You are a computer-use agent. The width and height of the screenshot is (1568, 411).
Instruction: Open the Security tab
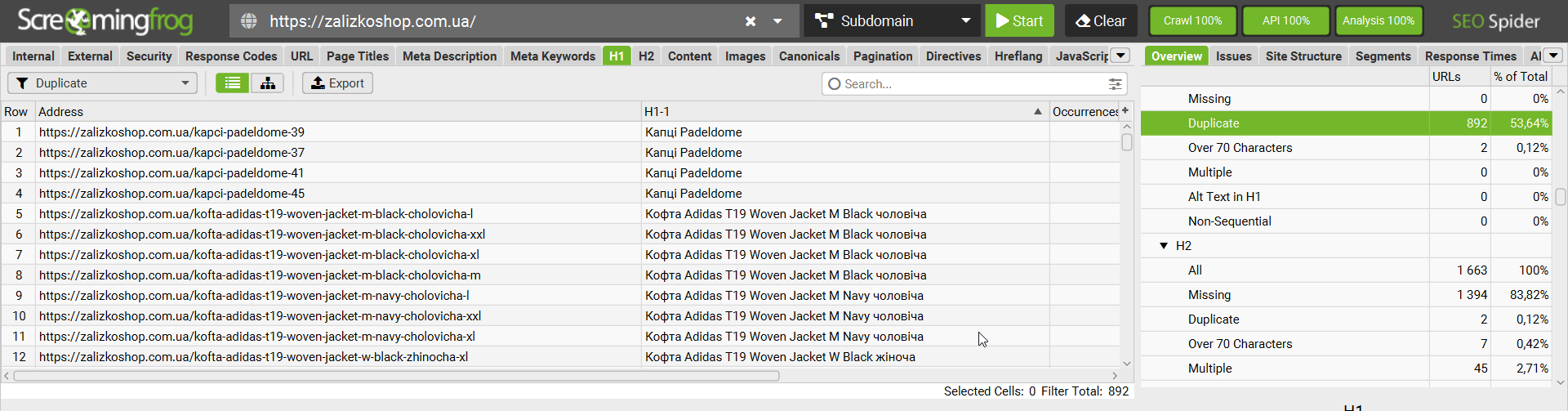(x=149, y=56)
